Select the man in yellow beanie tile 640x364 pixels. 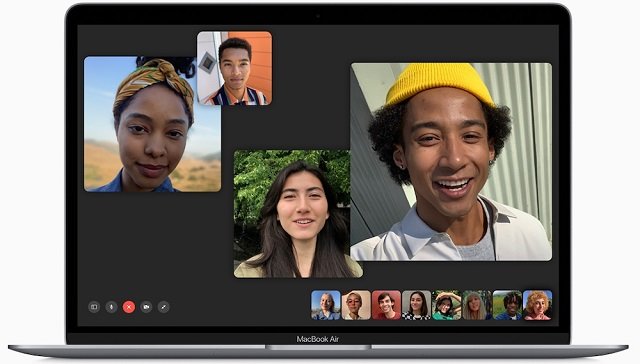451,162
